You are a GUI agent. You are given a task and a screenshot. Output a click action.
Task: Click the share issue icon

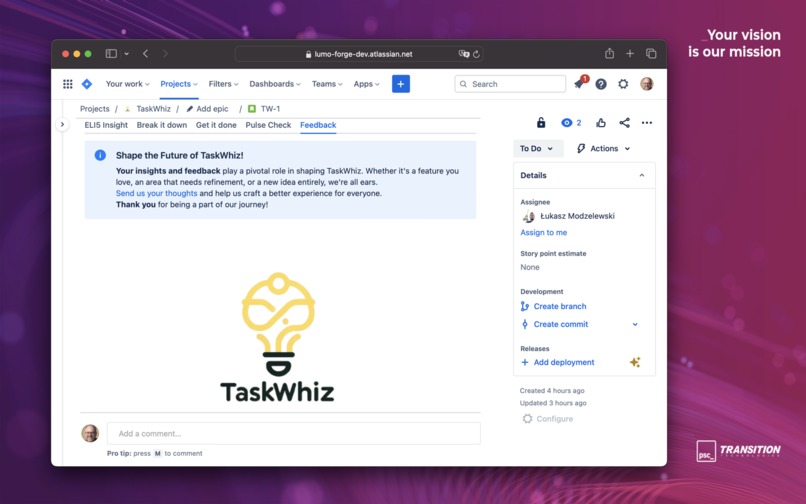click(x=624, y=122)
